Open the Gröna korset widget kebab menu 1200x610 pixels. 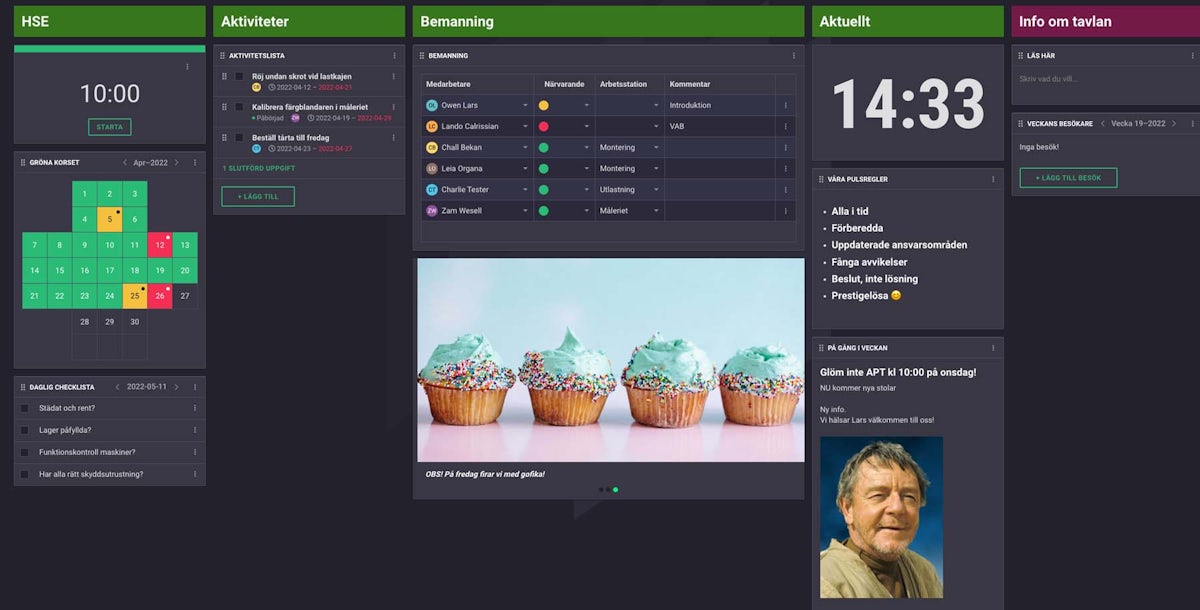click(x=195, y=162)
